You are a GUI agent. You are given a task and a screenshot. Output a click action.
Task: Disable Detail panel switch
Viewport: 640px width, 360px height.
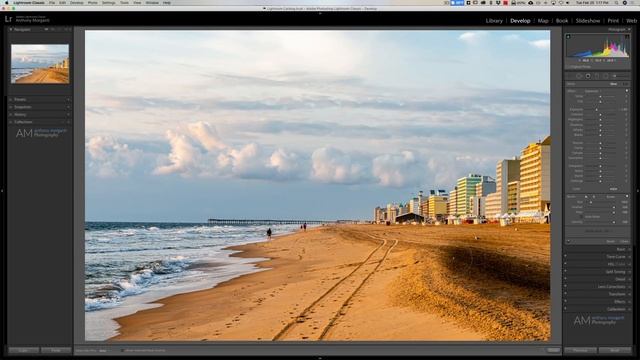tap(566, 279)
